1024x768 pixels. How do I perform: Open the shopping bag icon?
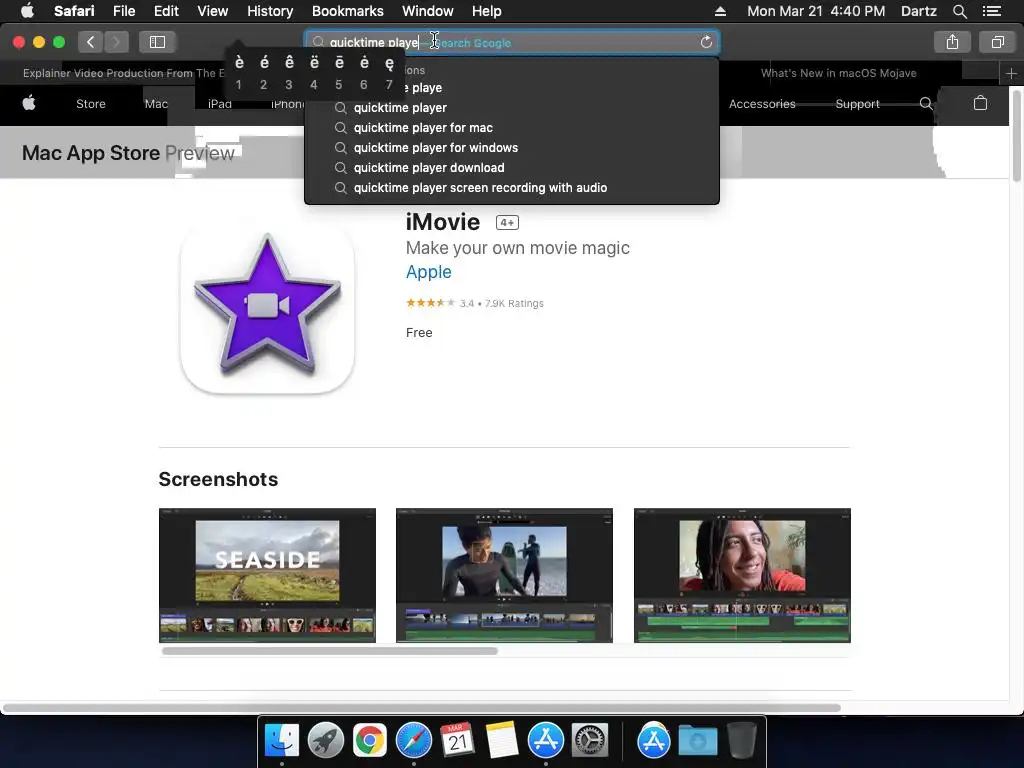coord(980,103)
